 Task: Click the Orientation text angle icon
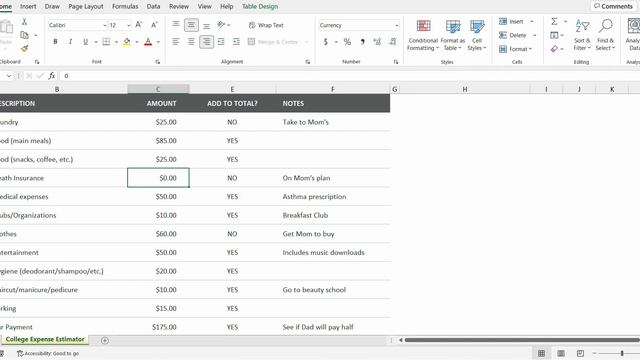tap(221, 25)
